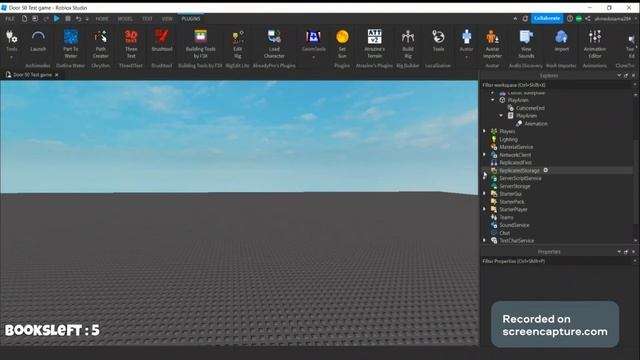Screen dimensions: 640x360
Task: Open the Avatar plugin dropdown
Action: pos(467,43)
